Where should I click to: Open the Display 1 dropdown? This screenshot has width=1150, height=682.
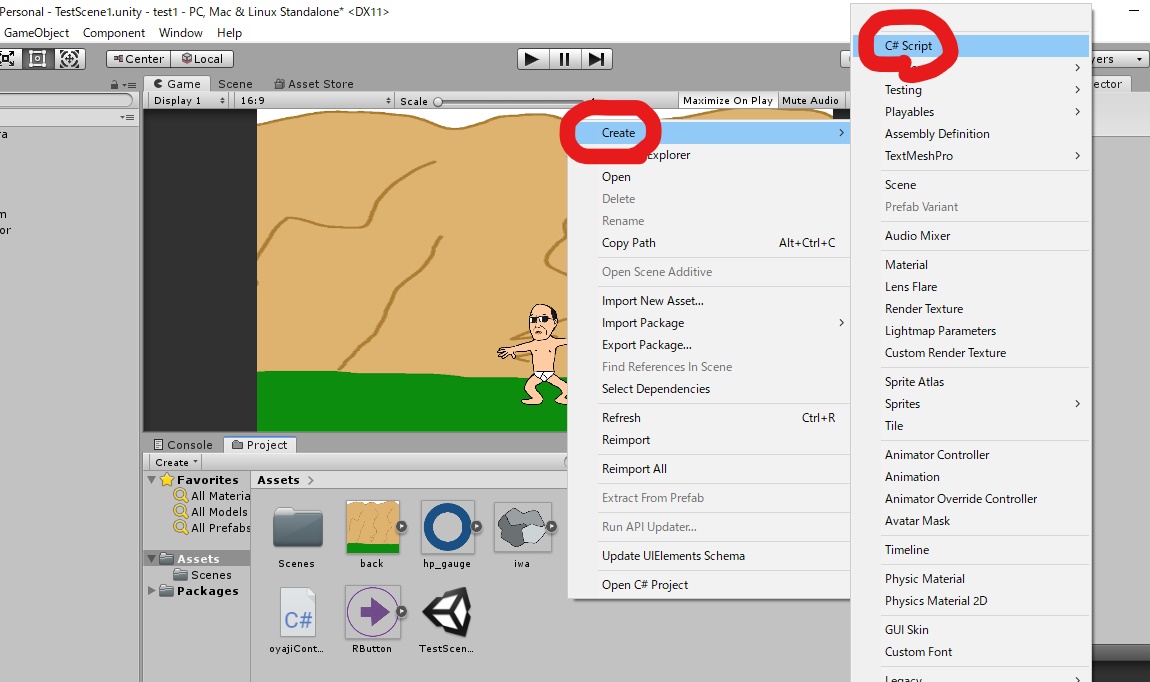pyautogui.click(x=189, y=100)
